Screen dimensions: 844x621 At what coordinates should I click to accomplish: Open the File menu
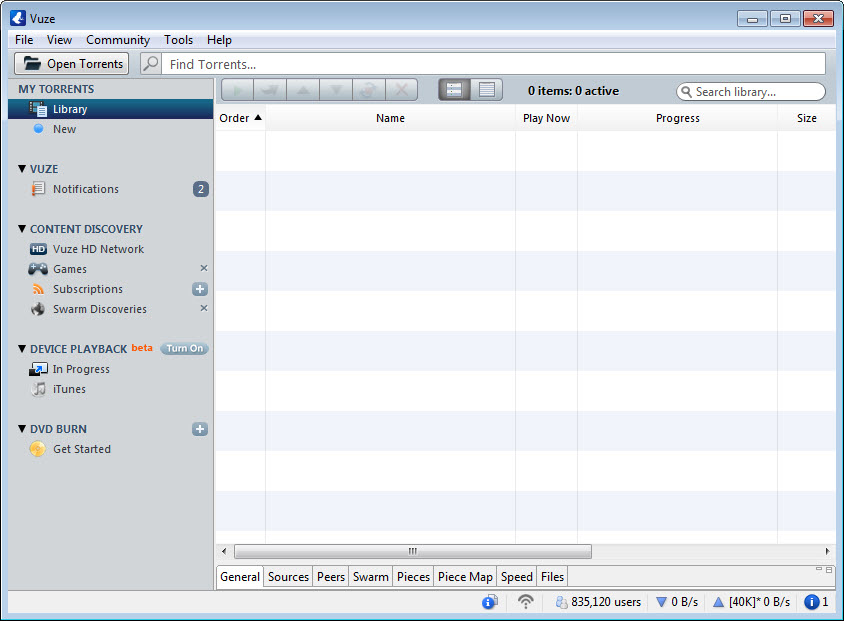24,40
